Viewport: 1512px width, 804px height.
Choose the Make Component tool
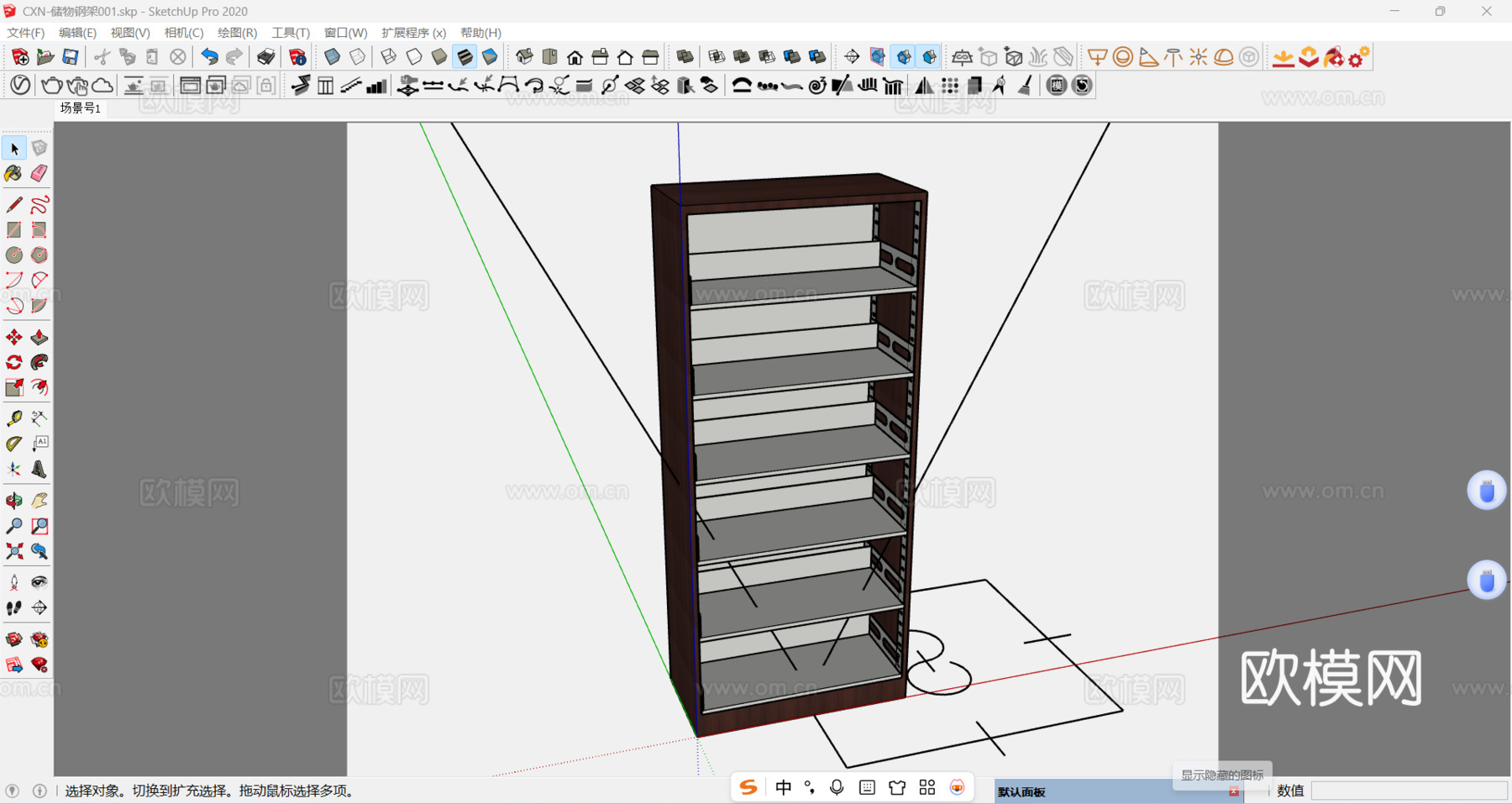(39, 149)
